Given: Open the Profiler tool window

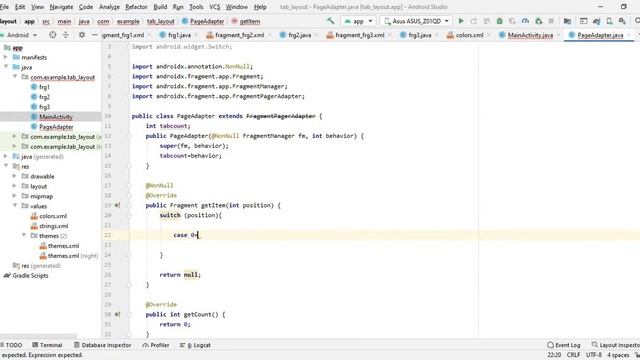Looking at the screenshot, I should pos(156,345).
